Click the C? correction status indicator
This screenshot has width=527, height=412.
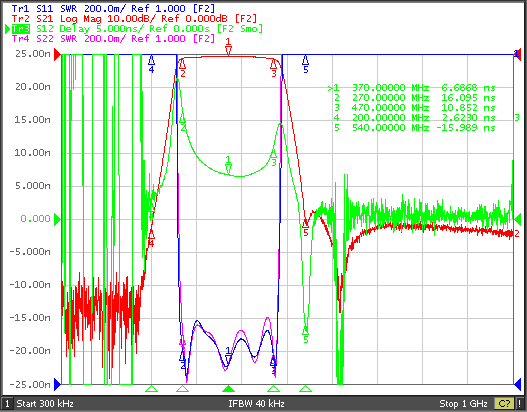coord(504,403)
